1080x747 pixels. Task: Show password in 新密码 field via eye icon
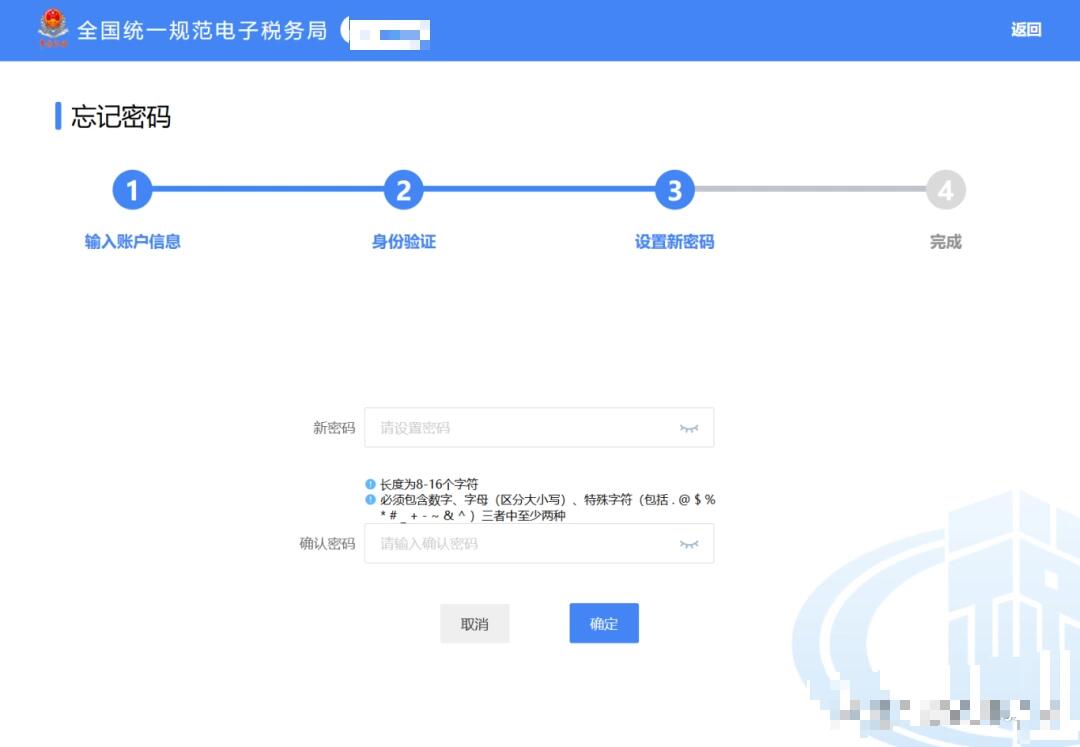point(689,428)
